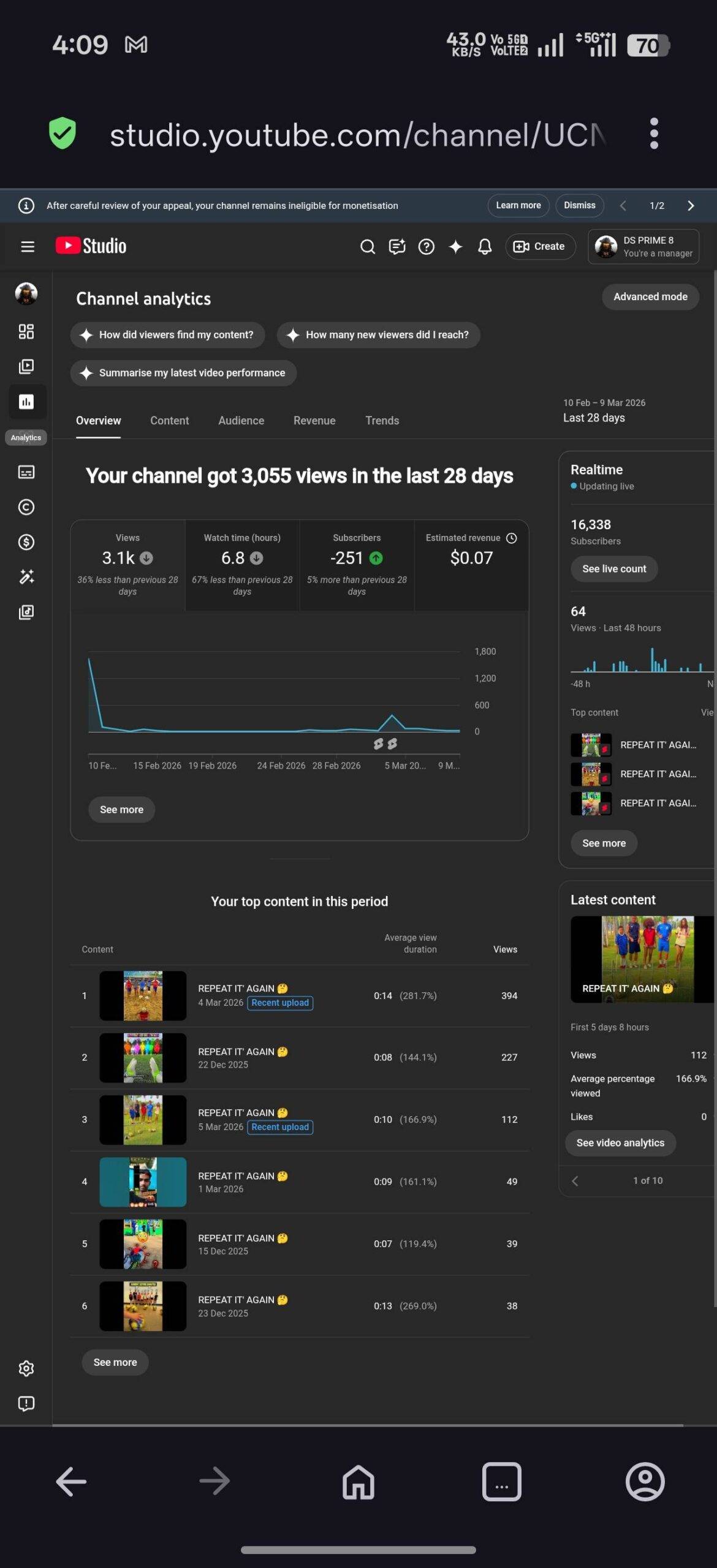The image size is (717, 1568).
Task: Open Settings gear in the sidebar
Action: coord(26,1368)
